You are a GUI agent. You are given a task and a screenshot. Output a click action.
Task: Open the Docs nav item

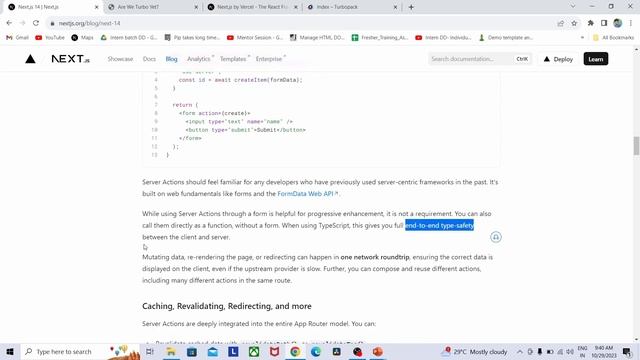pos(149,59)
